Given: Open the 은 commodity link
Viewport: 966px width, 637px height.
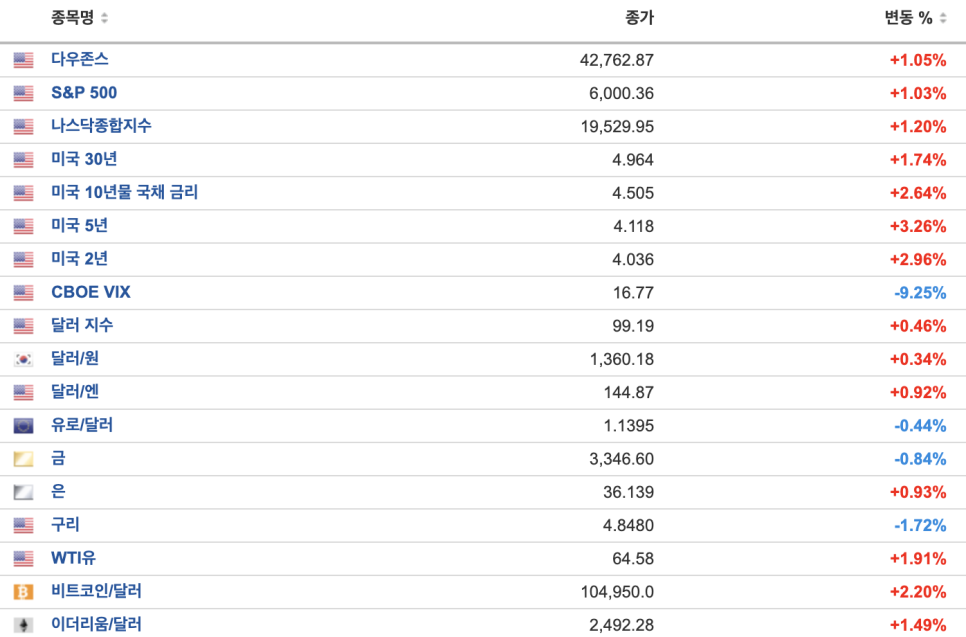Looking at the screenshot, I should tap(58, 492).
